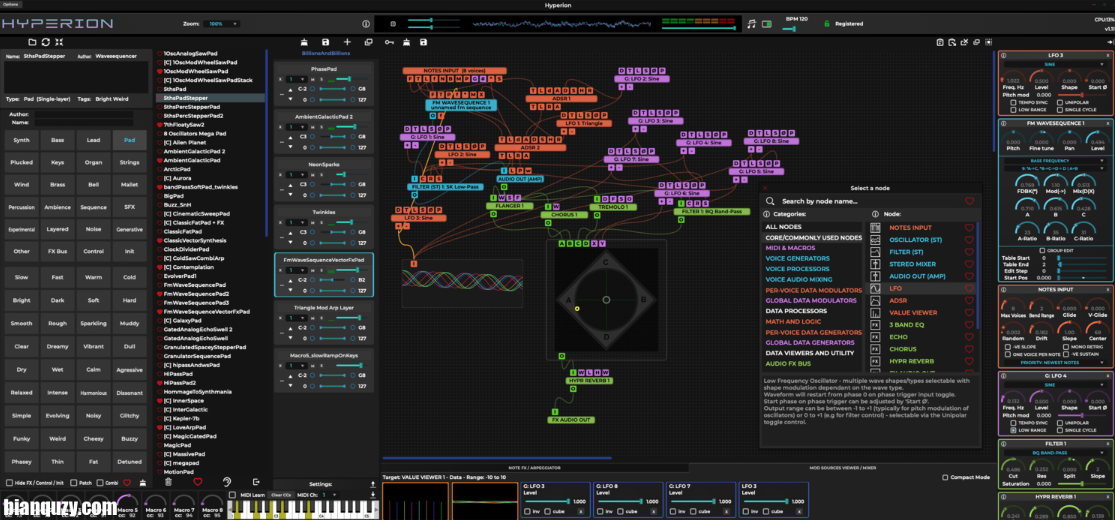Viewport: 1115px width, 520px height.
Task: Open the PhasePad layer channel dropdown
Action: pyautogui.click(x=295, y=80)
